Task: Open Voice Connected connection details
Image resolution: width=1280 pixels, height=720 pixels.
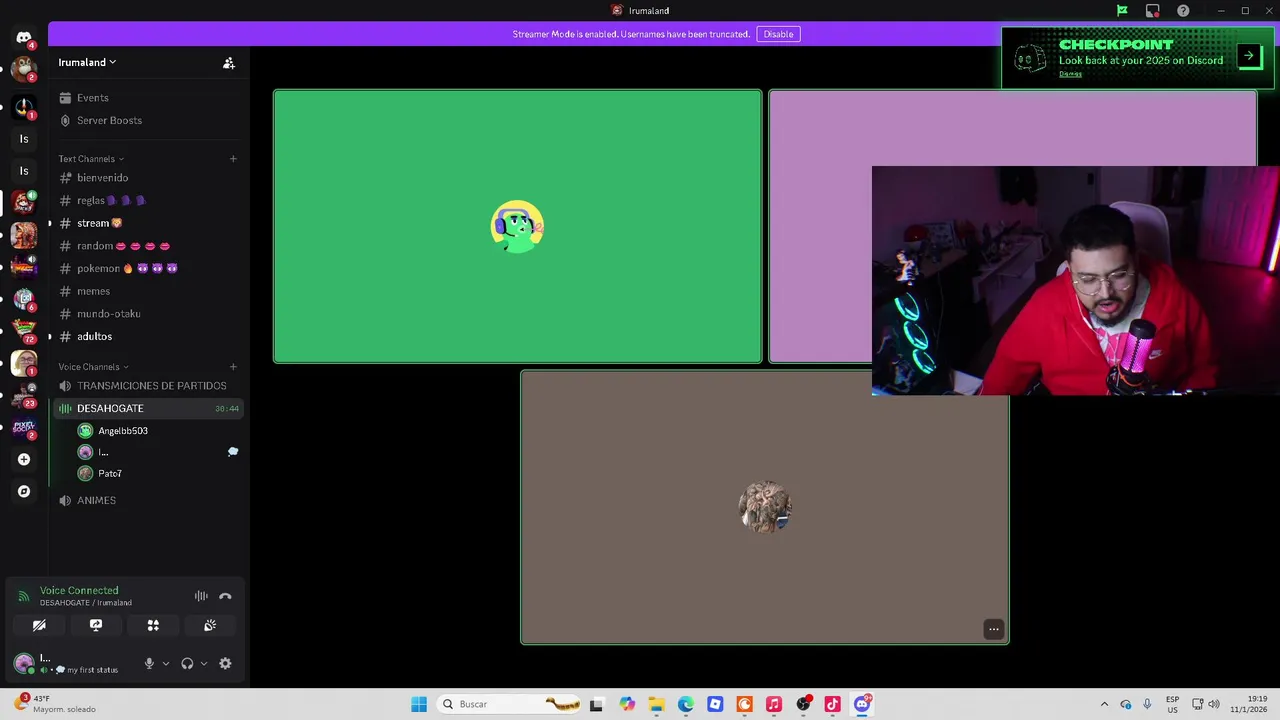Action: click(79, 591)
